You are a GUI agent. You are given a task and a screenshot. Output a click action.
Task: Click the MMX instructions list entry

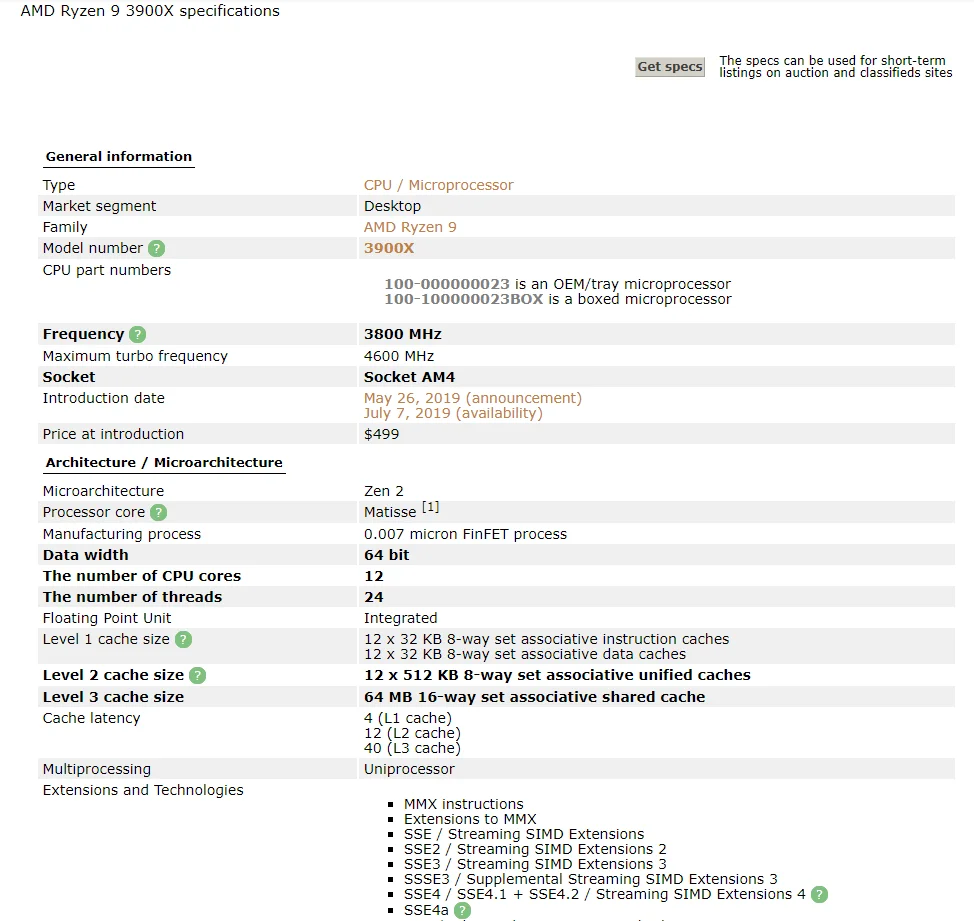coord(463,804)
